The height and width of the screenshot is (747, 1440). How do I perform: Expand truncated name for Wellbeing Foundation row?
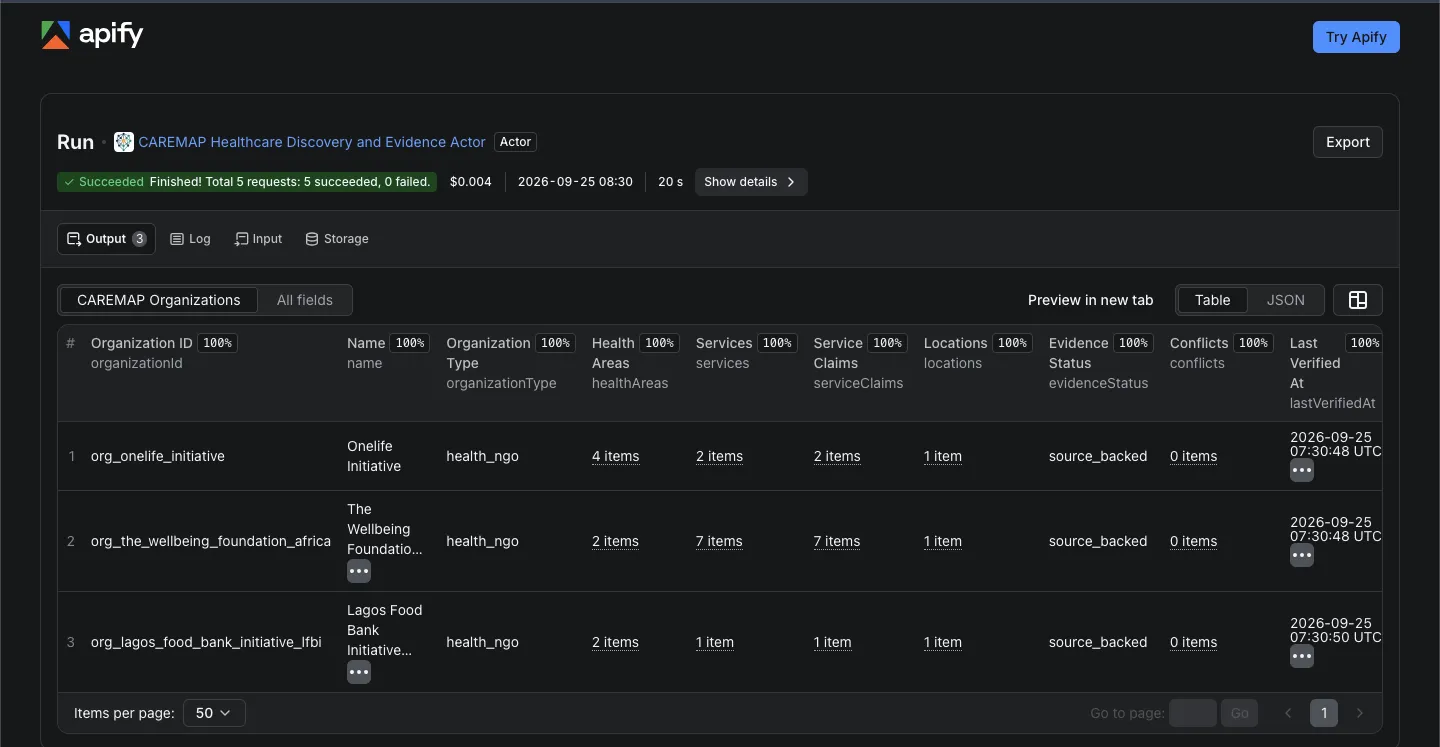(x=359, y=571)
